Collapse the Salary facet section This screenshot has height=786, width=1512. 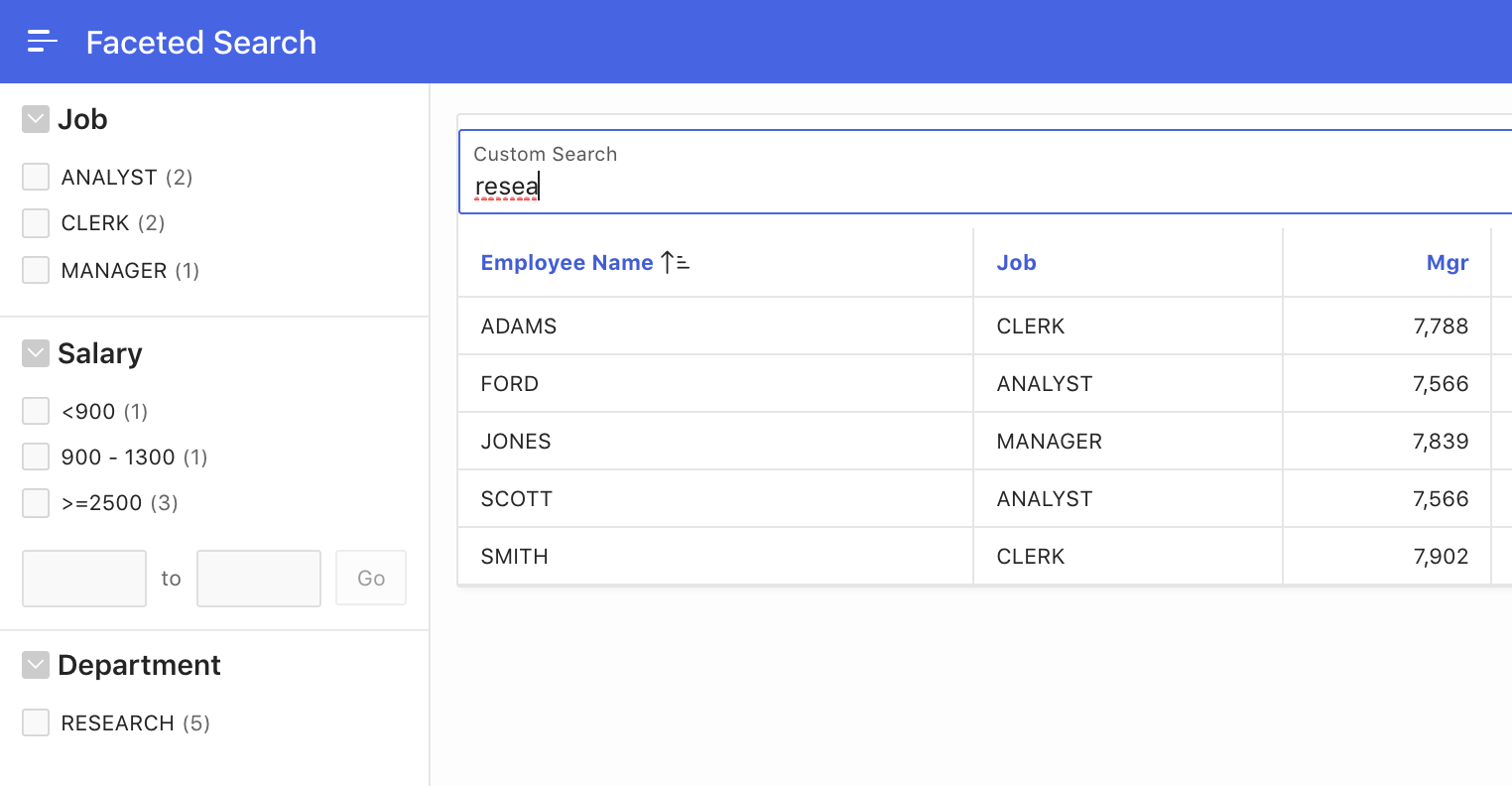36,352
